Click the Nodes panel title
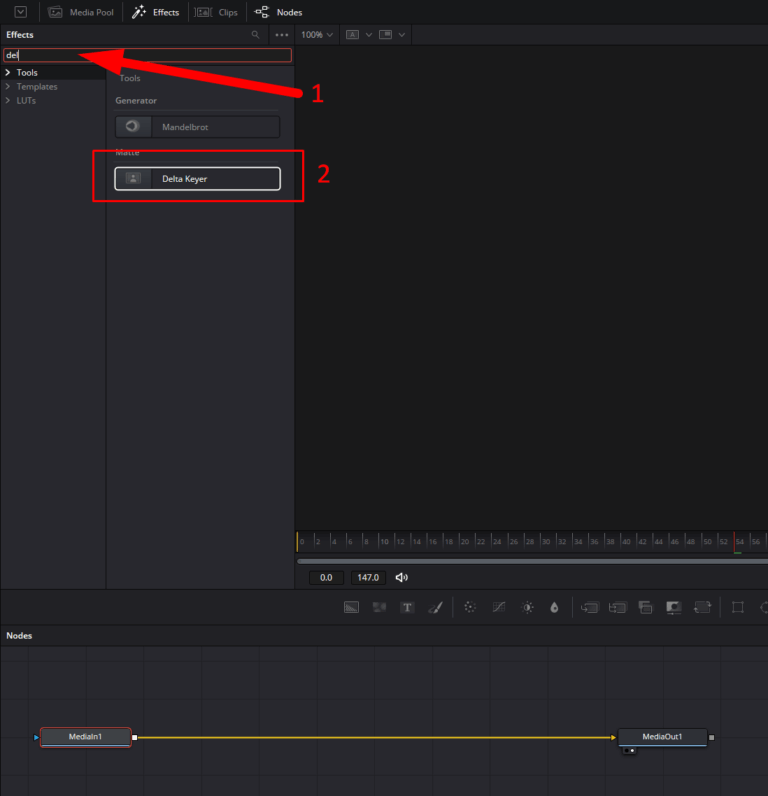This screenshot has width=768, height=796. point(19,636)
